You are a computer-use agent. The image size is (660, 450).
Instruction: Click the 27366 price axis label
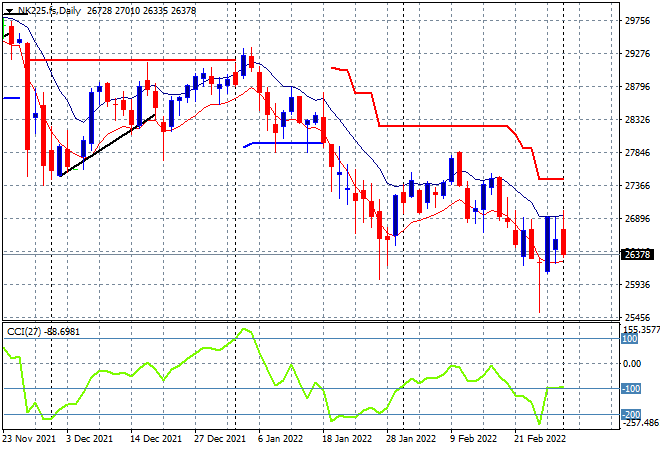[x=637, y=186]
